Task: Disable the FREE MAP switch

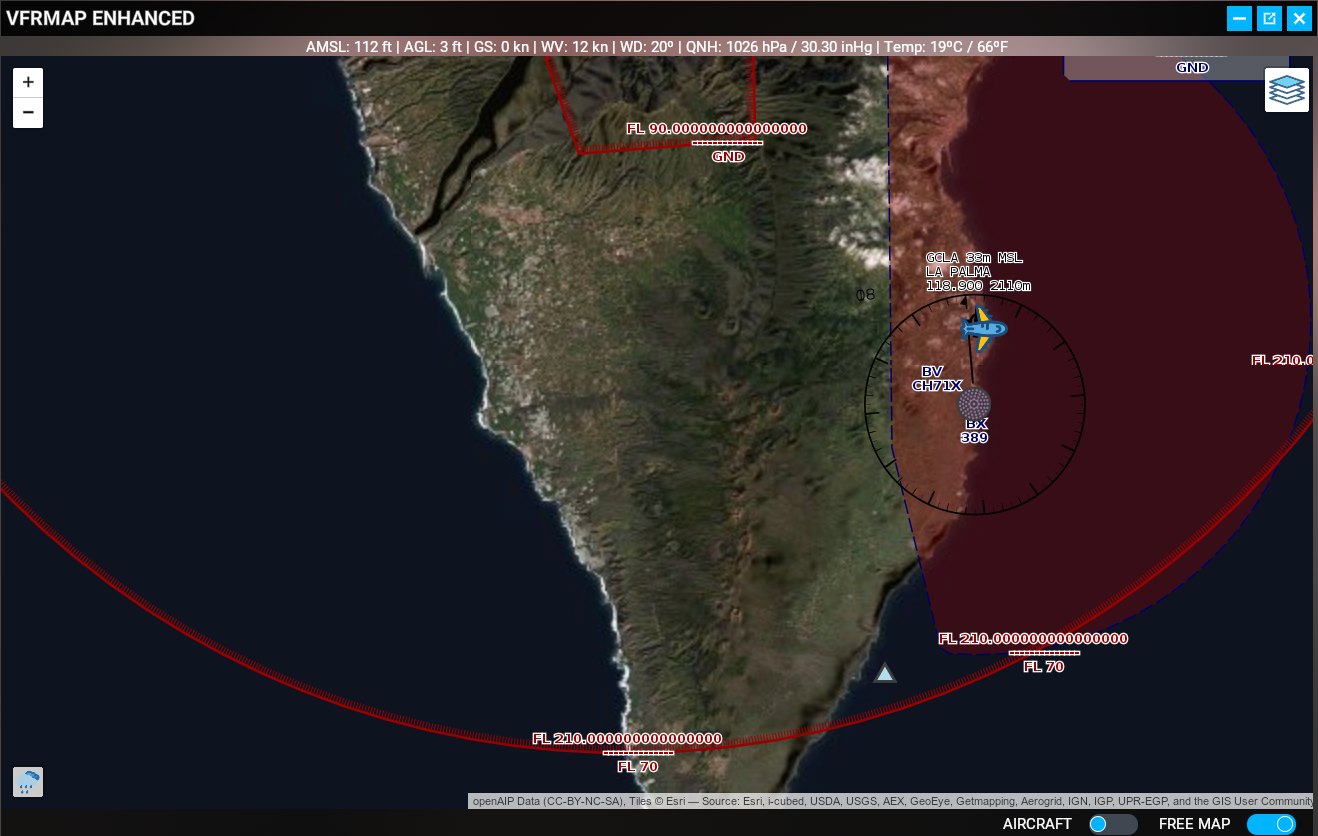Action: (1270, 824)
